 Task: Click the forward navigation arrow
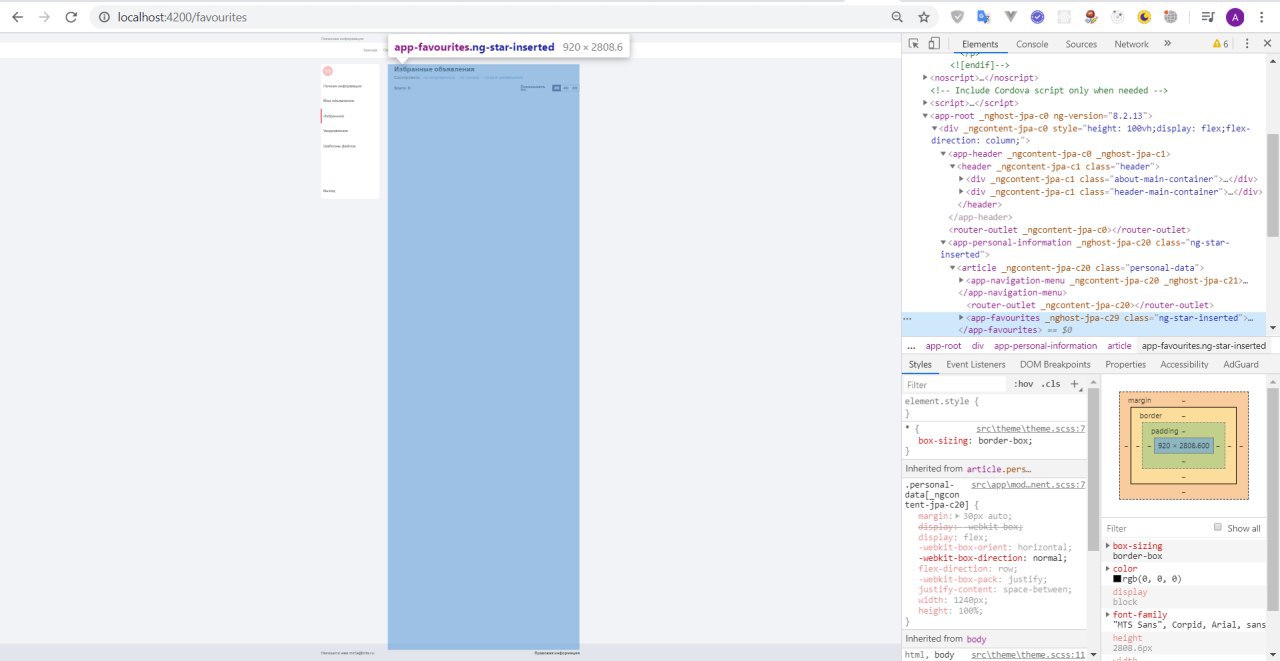tap(44, 17)
